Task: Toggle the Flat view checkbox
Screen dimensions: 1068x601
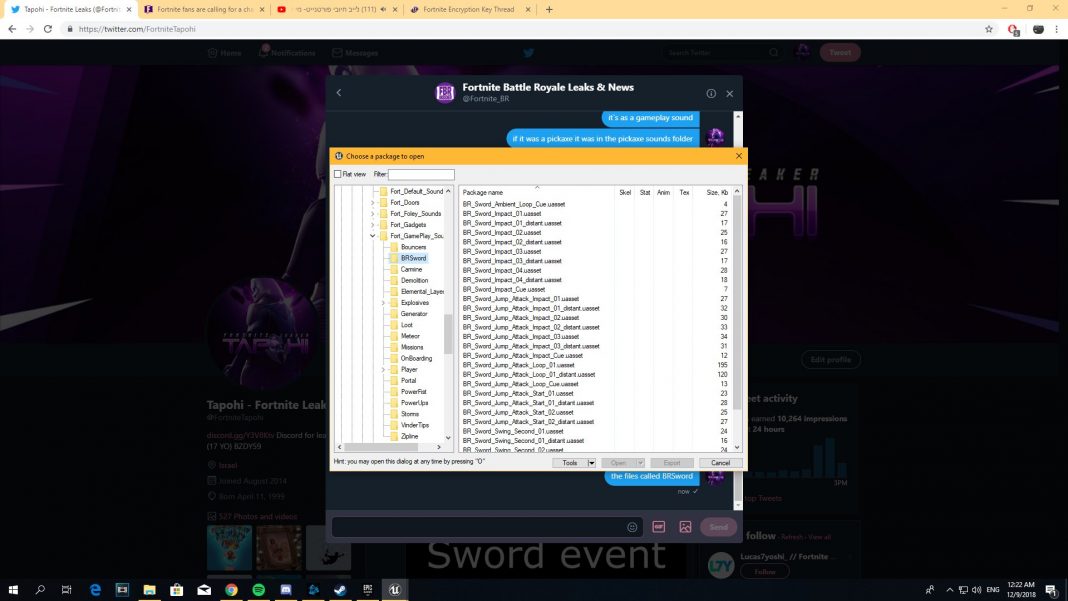Action: (x=338, y=174)
